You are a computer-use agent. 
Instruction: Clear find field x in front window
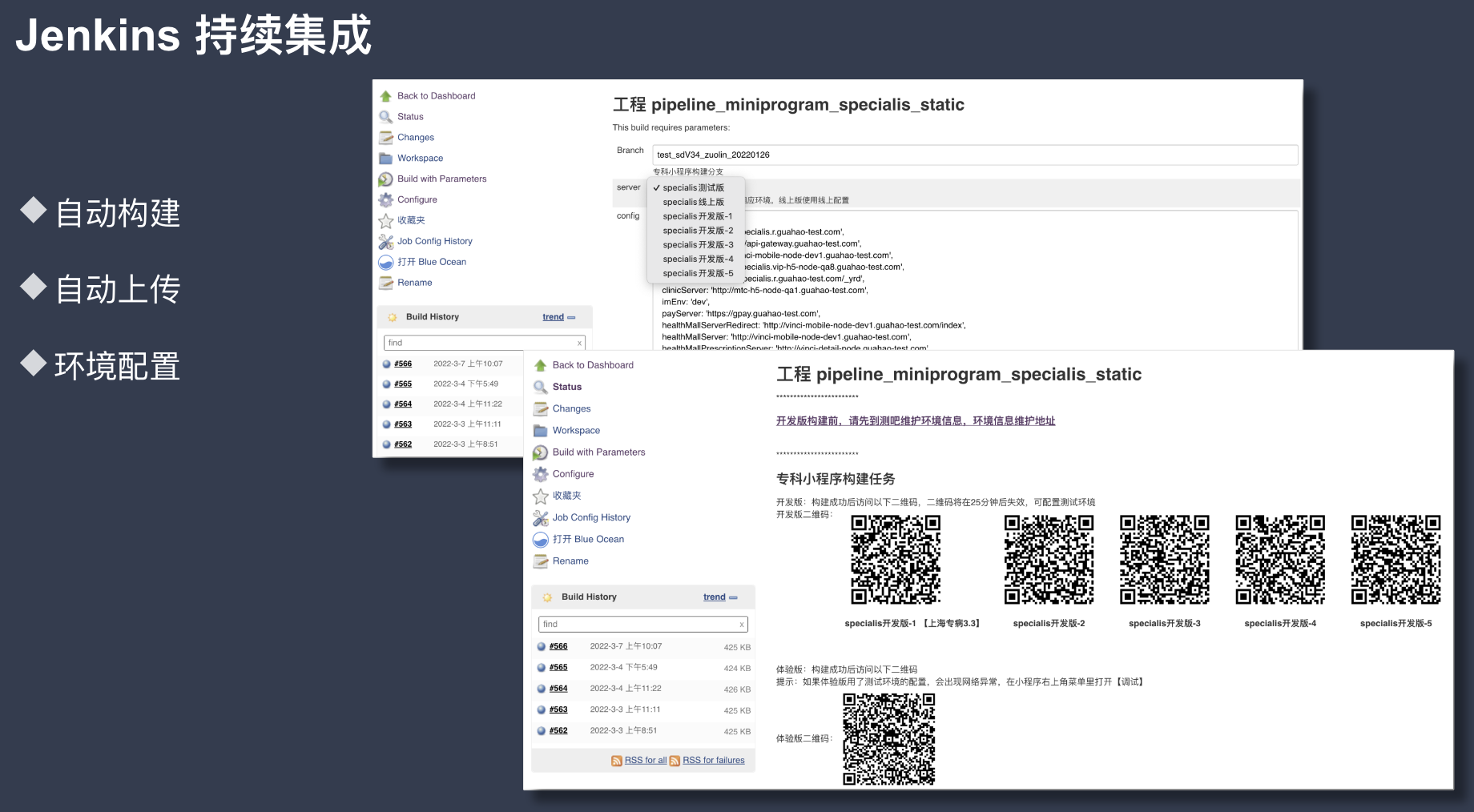click(x=742, y=625)
